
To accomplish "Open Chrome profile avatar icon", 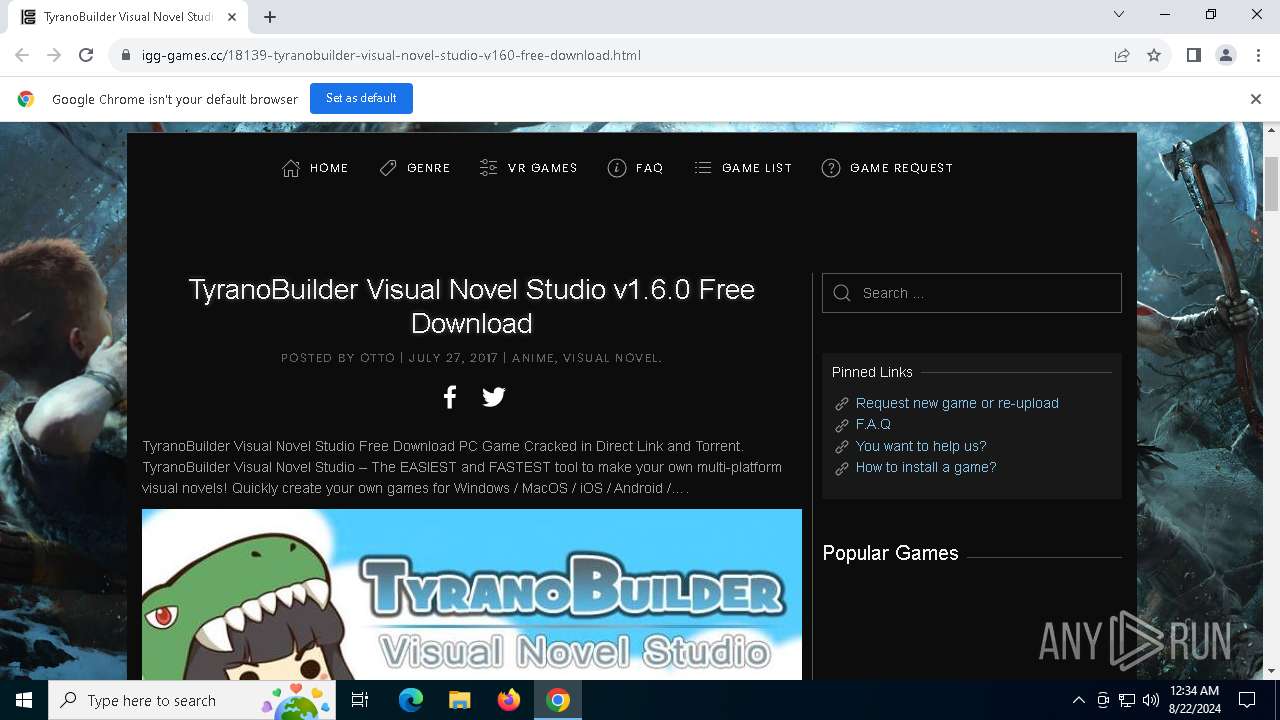I will [x=1226, y=55].
